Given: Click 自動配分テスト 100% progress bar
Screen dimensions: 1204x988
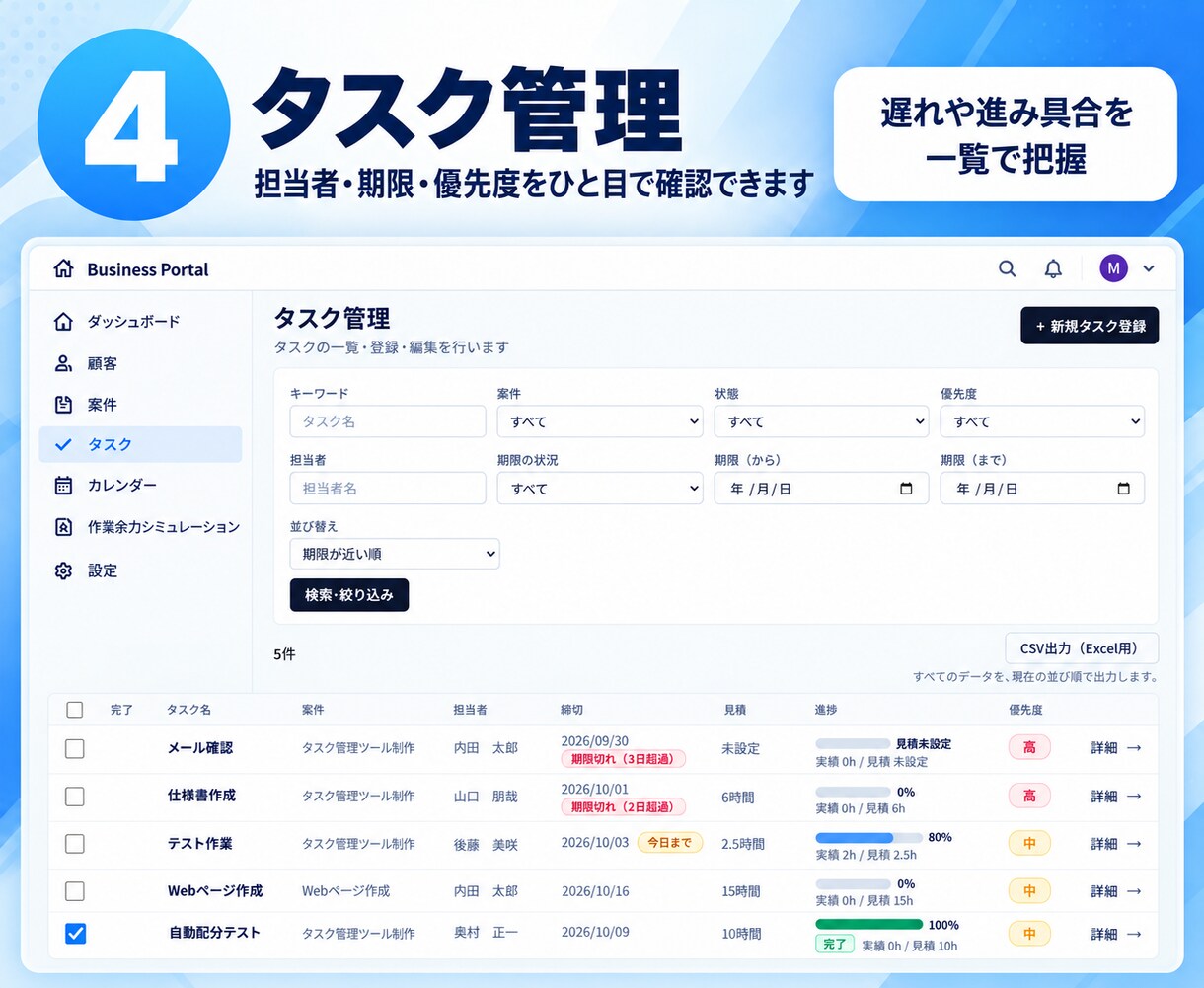Looking at the screenshot, I should (x=868, y=925).
